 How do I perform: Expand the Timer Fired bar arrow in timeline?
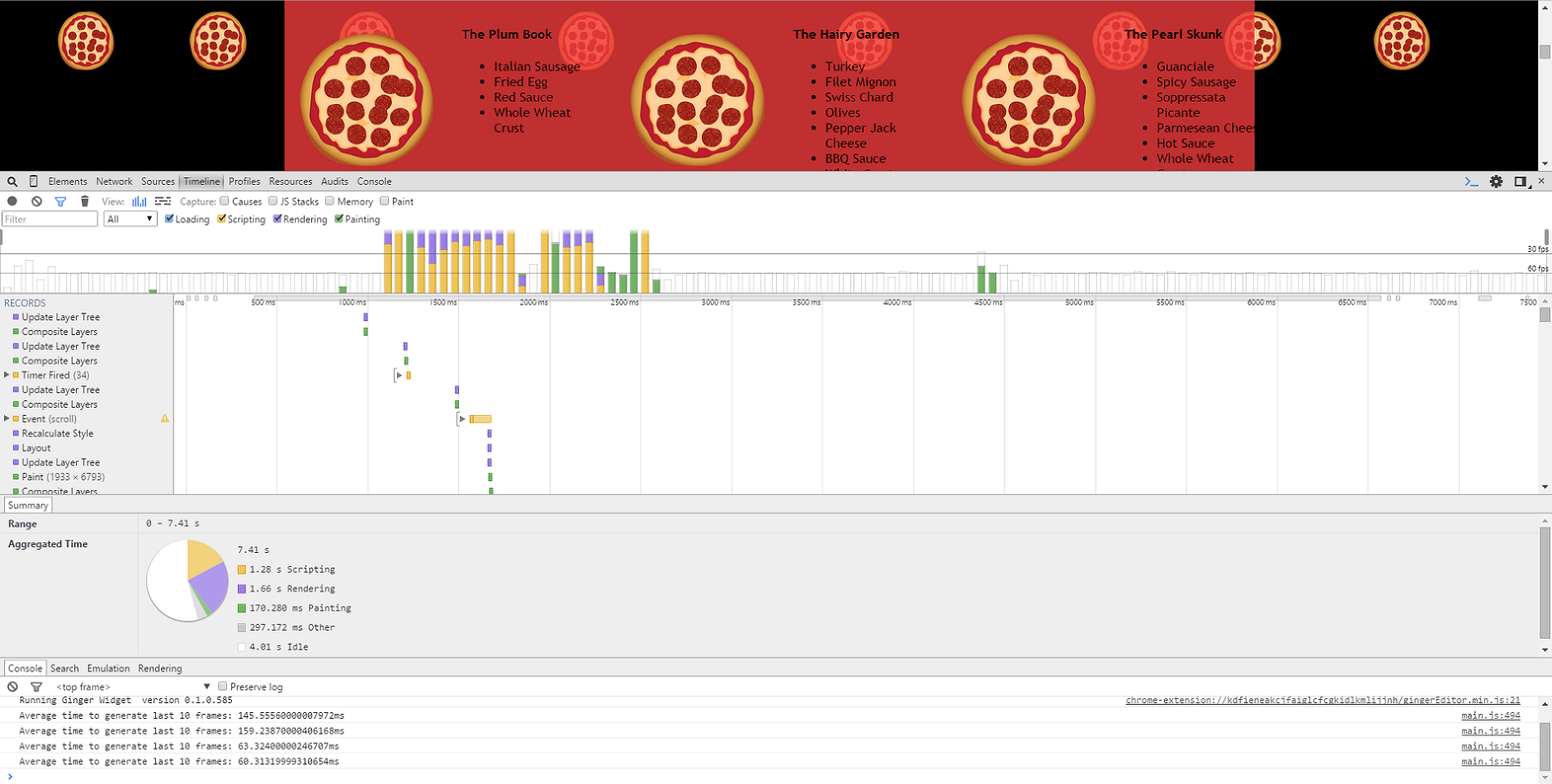pos(399,375)
